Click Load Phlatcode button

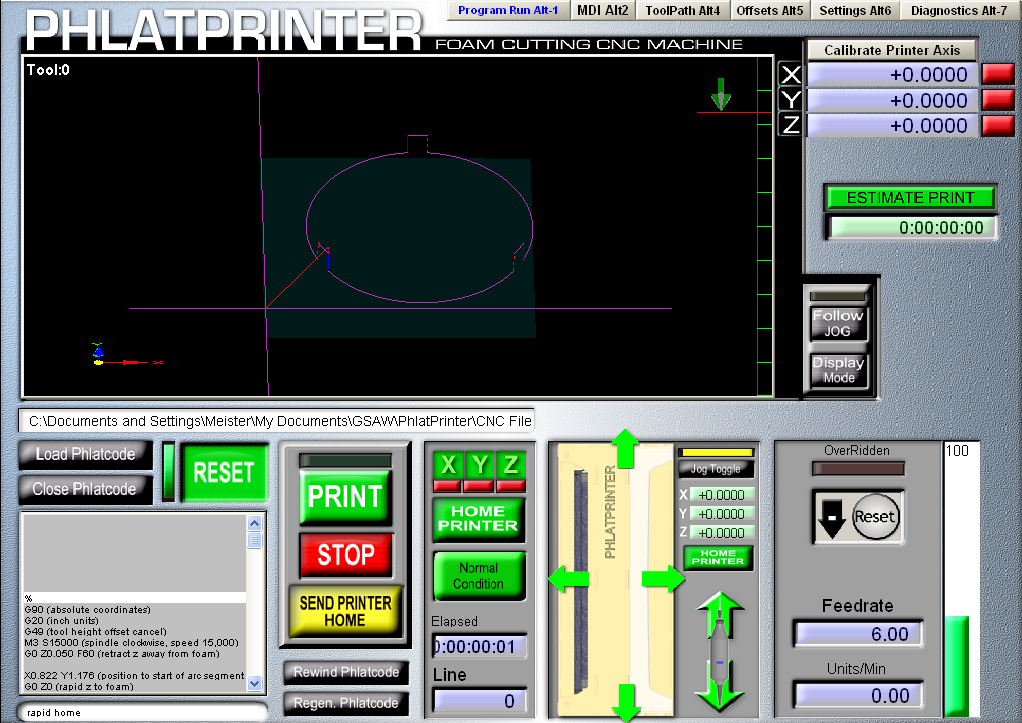tap(85, 454)
